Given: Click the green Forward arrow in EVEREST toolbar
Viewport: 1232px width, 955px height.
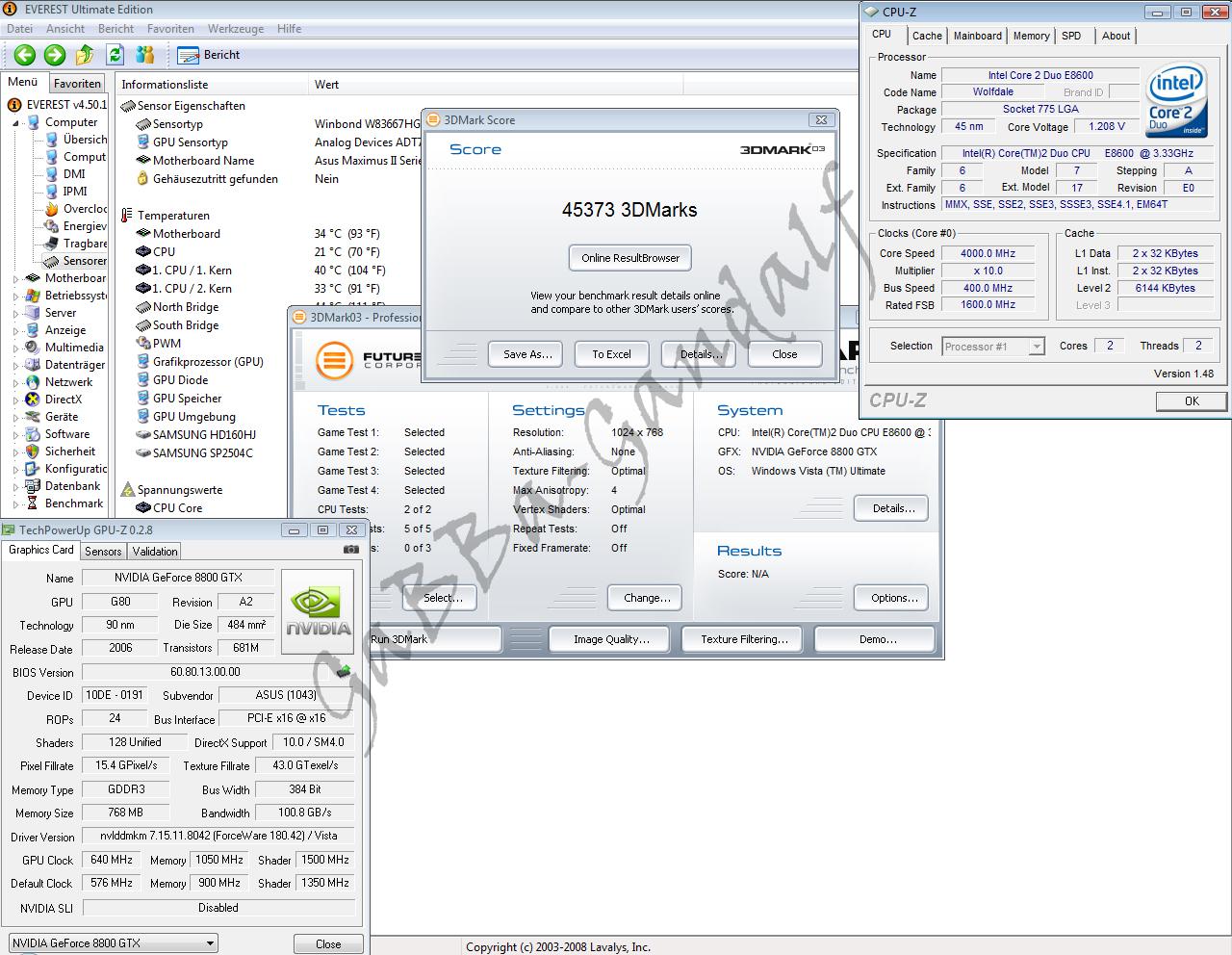Looking at the screenshot, I should coord(55,55).
